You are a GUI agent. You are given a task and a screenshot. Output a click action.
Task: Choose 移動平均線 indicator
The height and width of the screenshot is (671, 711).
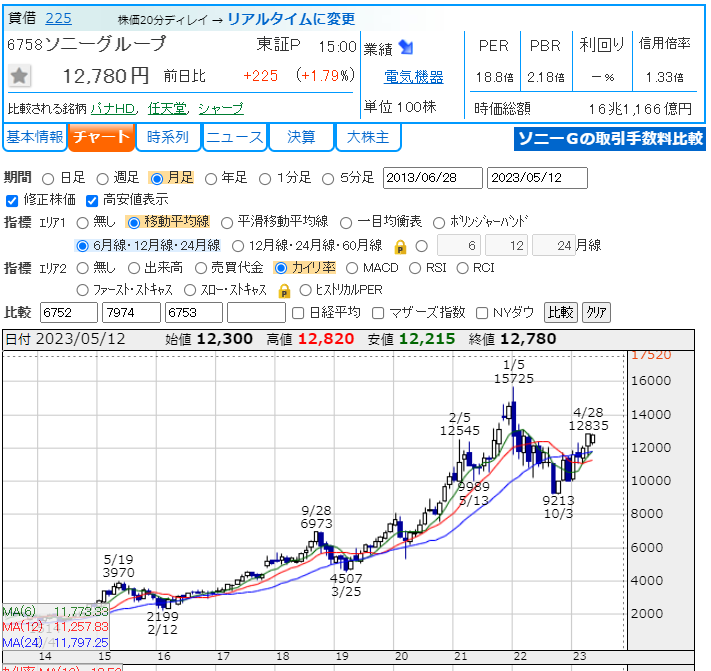133,223
